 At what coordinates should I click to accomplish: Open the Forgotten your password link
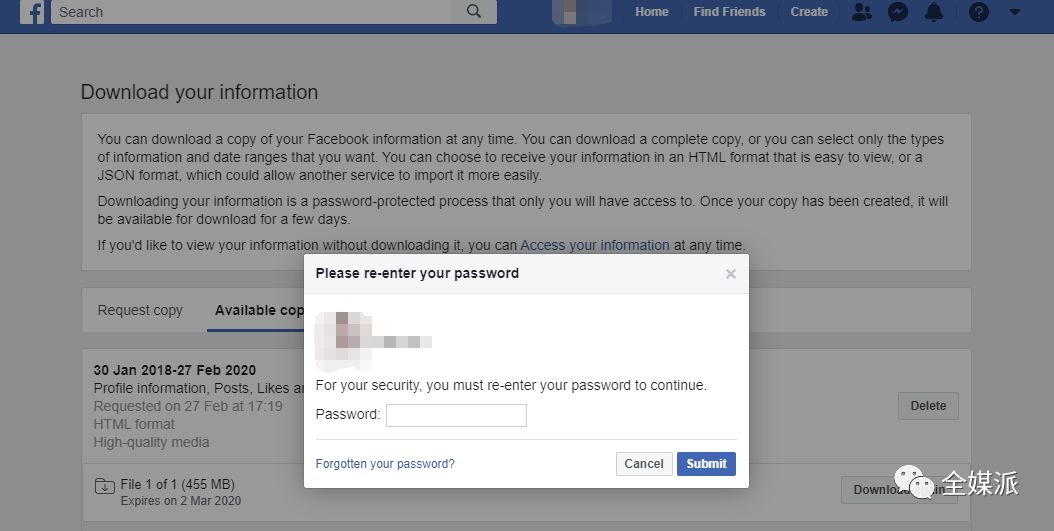pyautogui.click(x=385, y=464)
